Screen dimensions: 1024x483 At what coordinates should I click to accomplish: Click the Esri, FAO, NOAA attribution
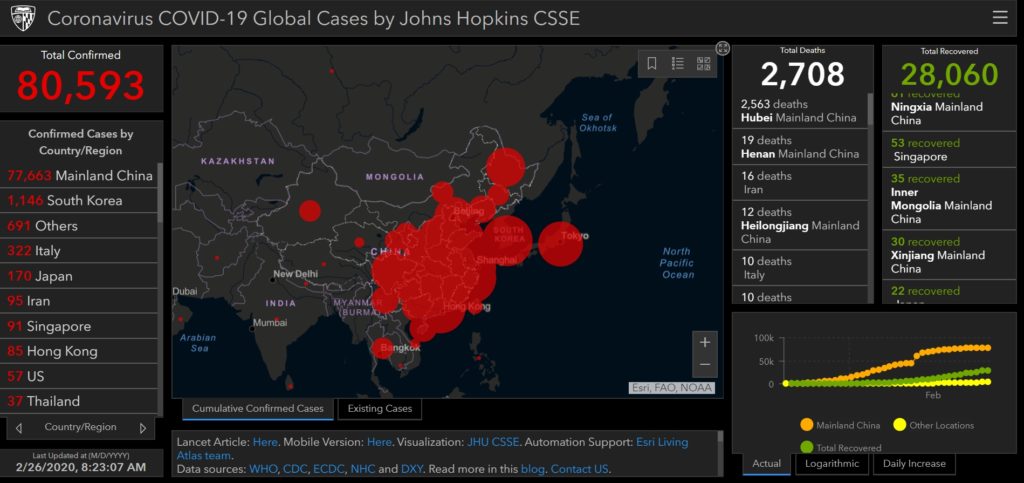pyautogui.click(x=672, y=388)
